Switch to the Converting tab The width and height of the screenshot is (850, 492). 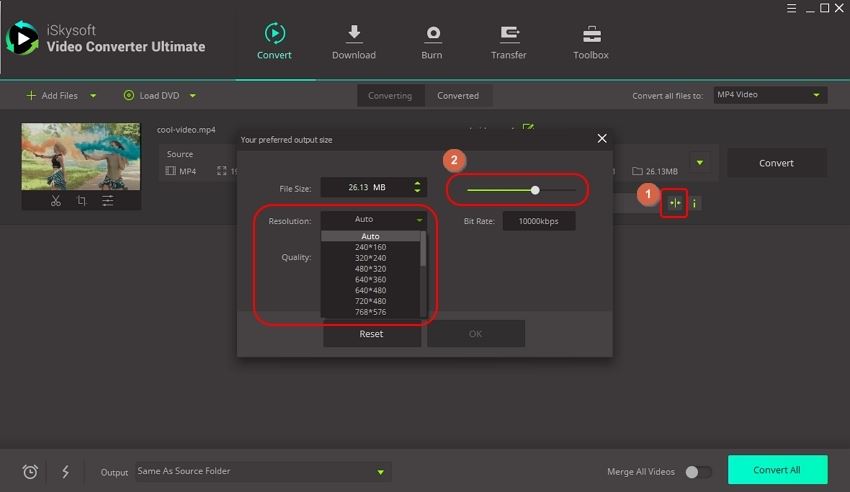click(390, 96)
